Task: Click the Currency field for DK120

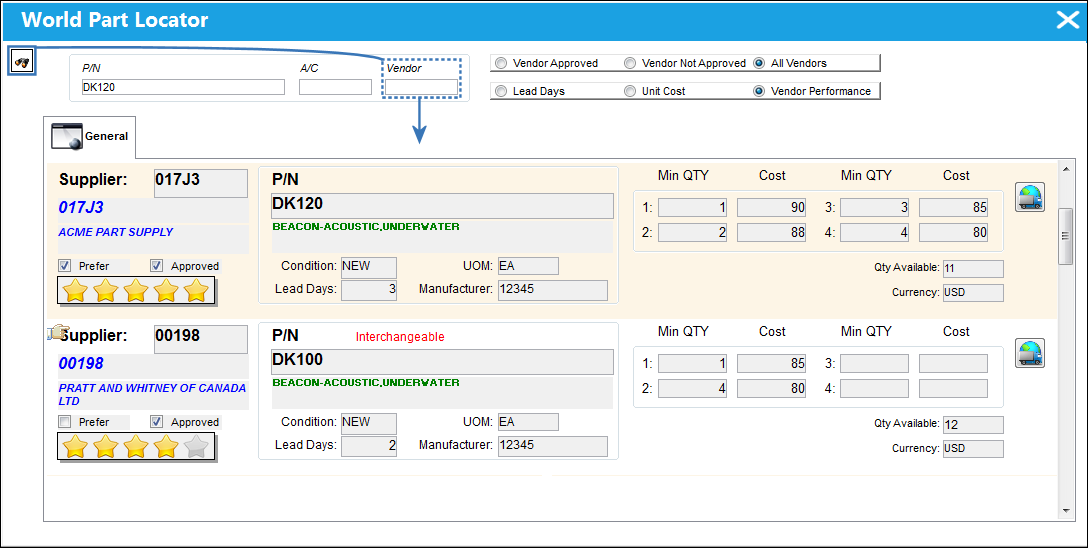Action: (973, 293)
